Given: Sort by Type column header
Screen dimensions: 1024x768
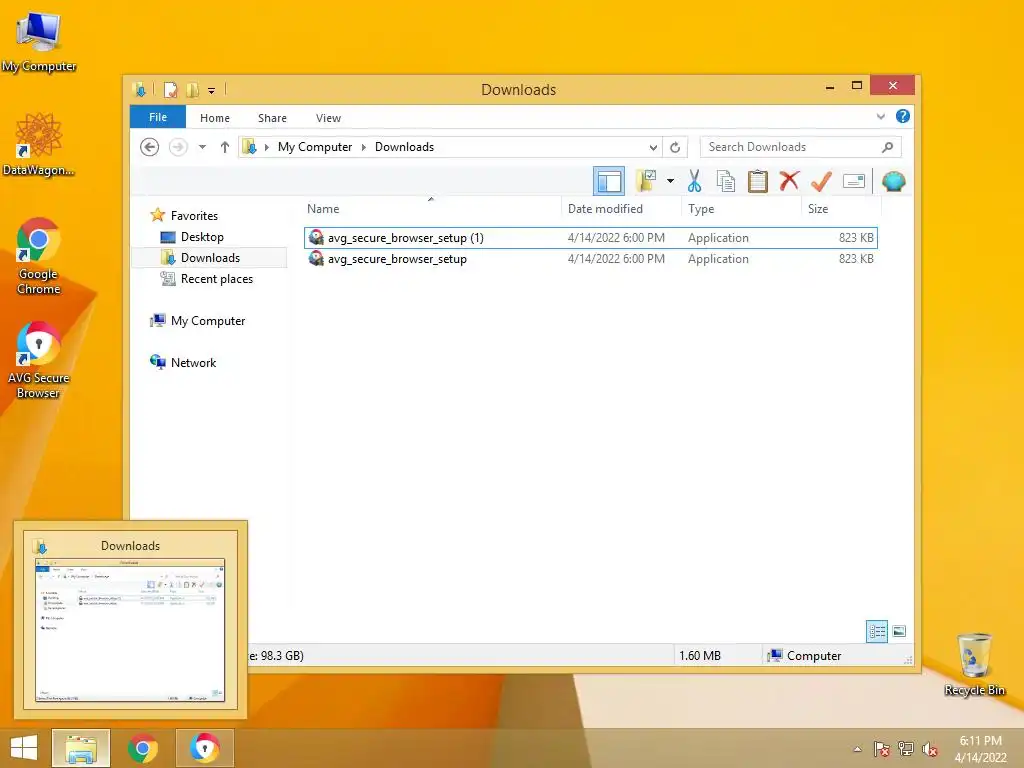Looking at the screenshot, I should (x=741, y=208).
